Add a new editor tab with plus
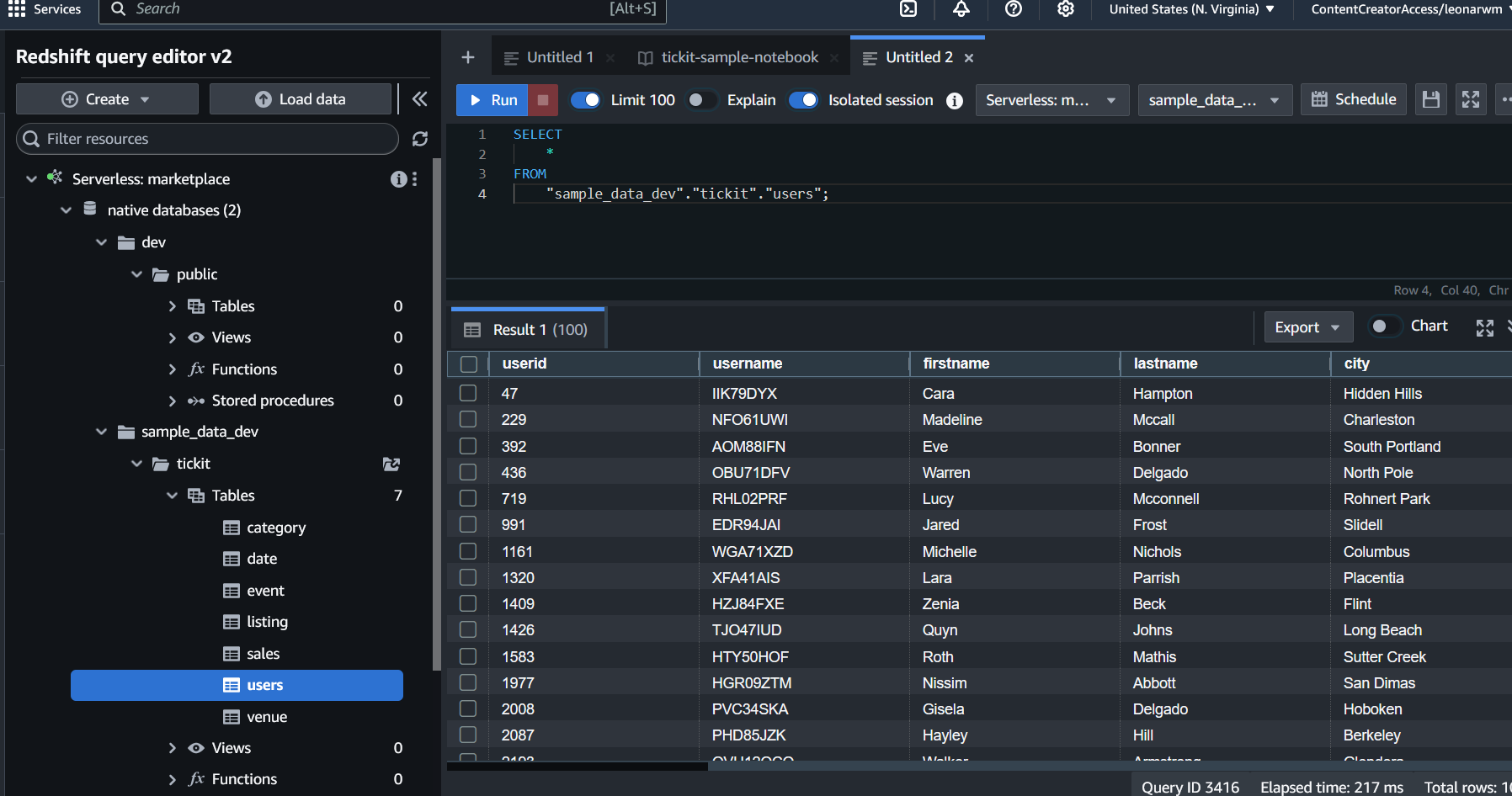 point(468,57)
